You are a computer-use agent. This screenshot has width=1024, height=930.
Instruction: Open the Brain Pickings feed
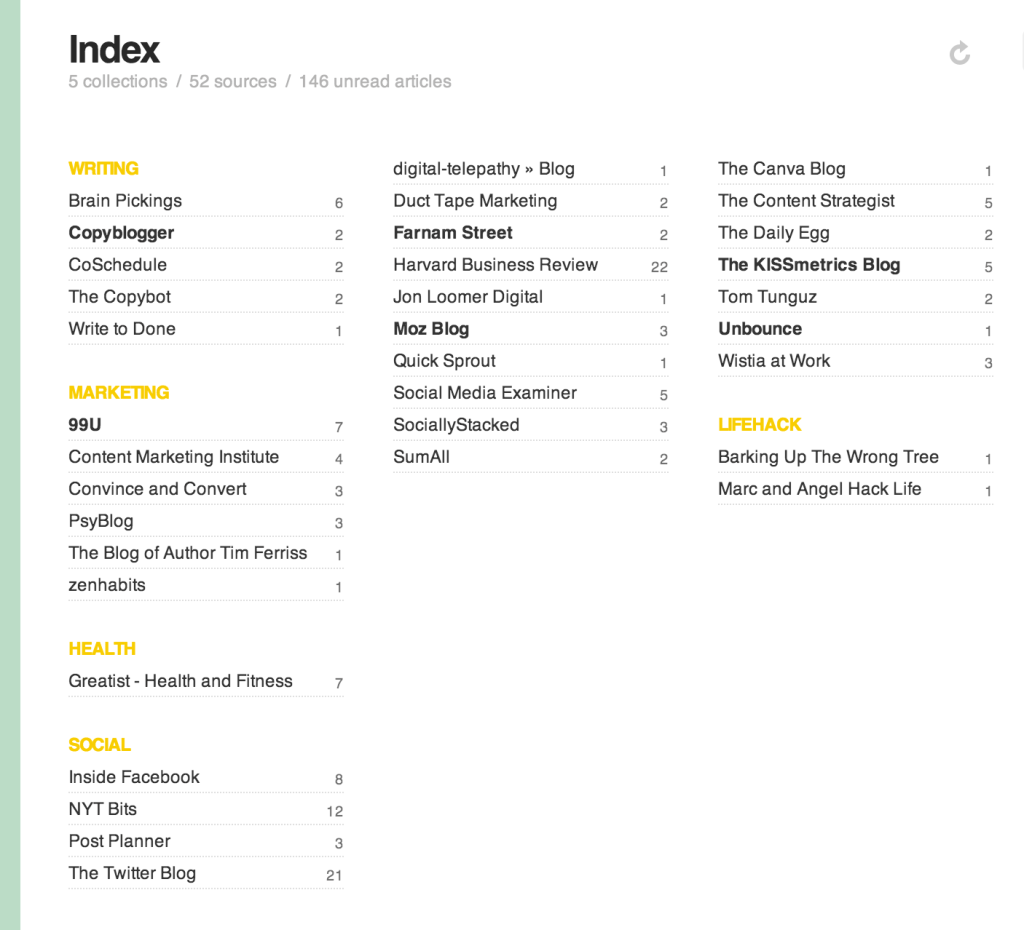[124, 201]
